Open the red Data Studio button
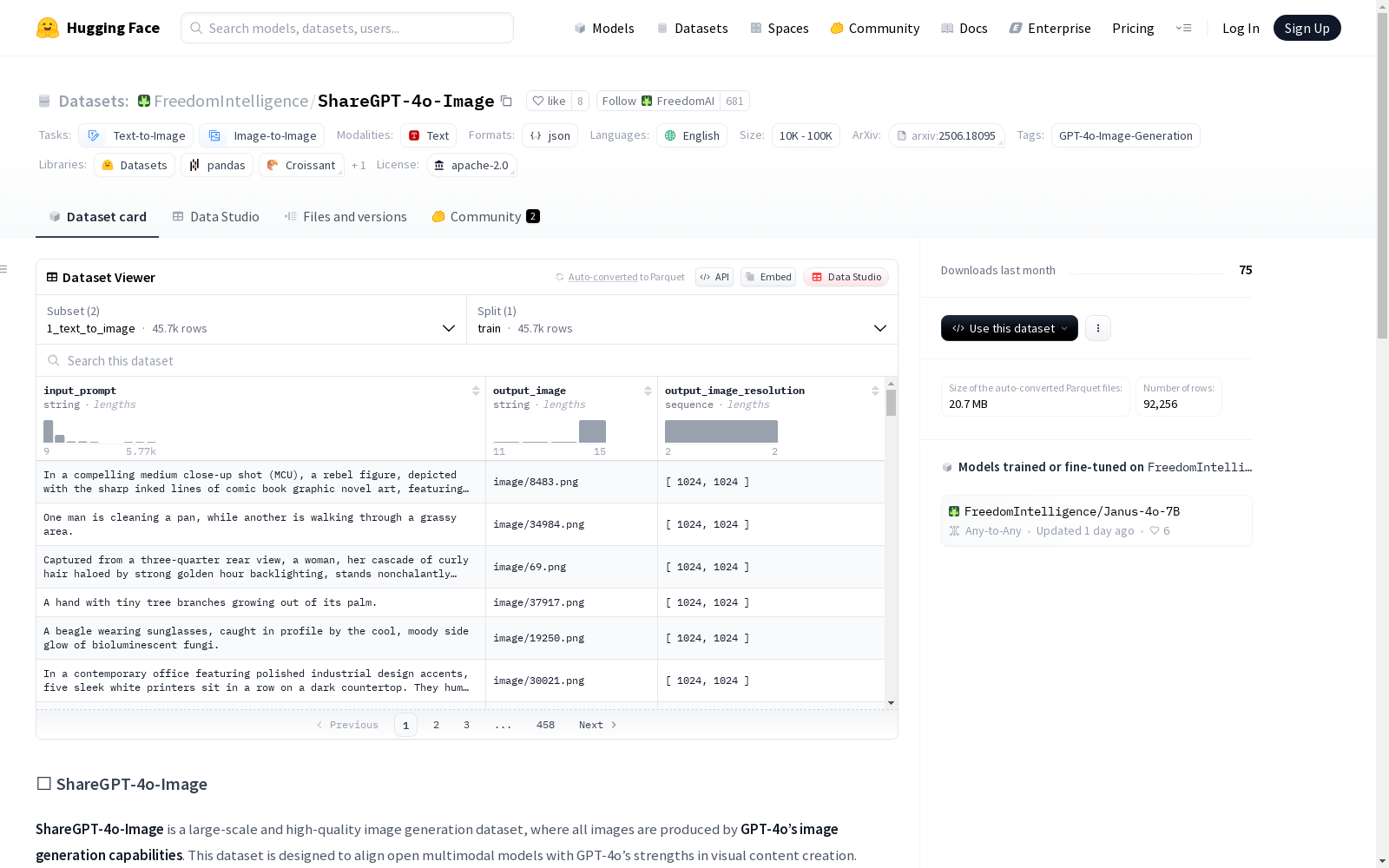Screen dimensions: 1389x868 pos(846,277)
